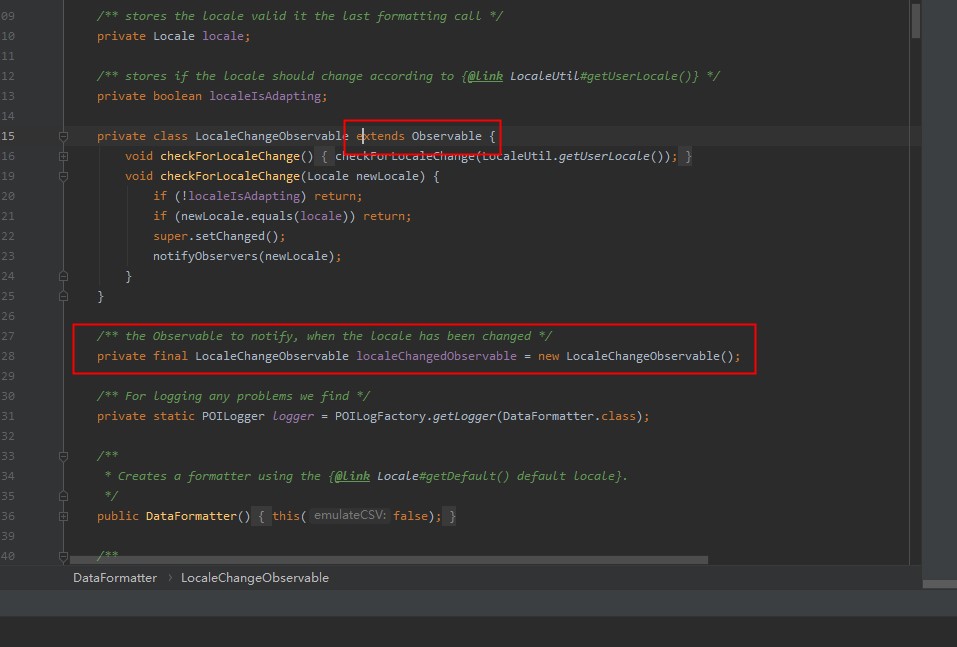Screen dimensions: 957x647
Task: Click fold end marker at line 25
Action: coord(63,297)
